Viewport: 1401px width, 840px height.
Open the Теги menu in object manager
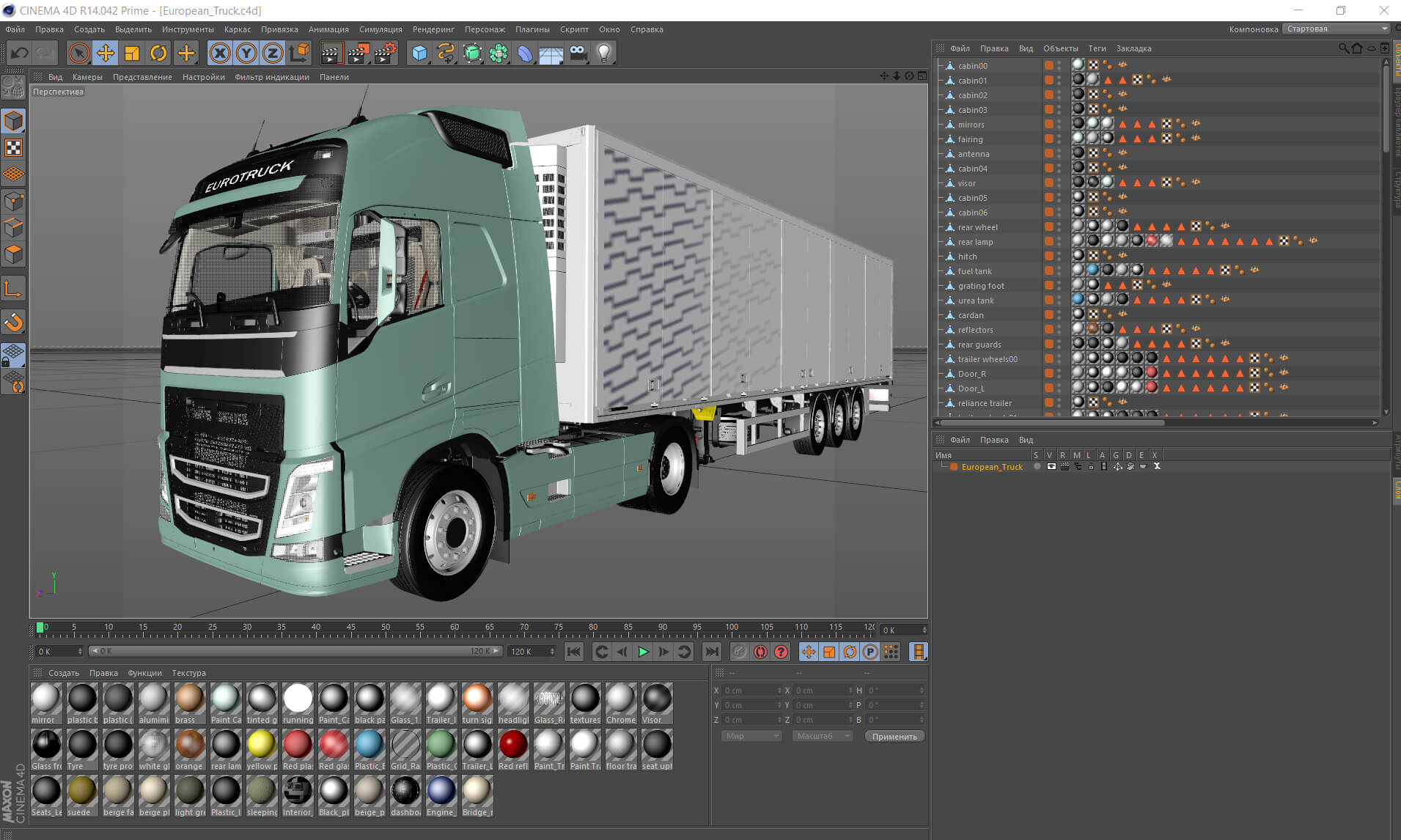click(1097, 48)
